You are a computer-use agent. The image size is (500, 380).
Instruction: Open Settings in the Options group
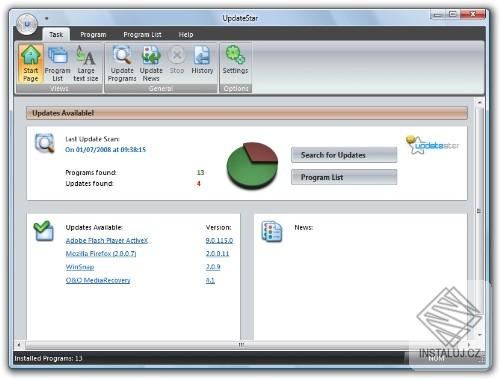click(x=235, y=60)
